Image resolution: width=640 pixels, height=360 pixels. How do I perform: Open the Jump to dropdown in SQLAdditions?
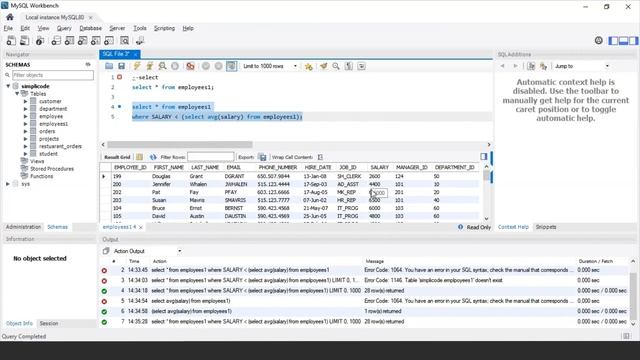[x=582, y=66]
